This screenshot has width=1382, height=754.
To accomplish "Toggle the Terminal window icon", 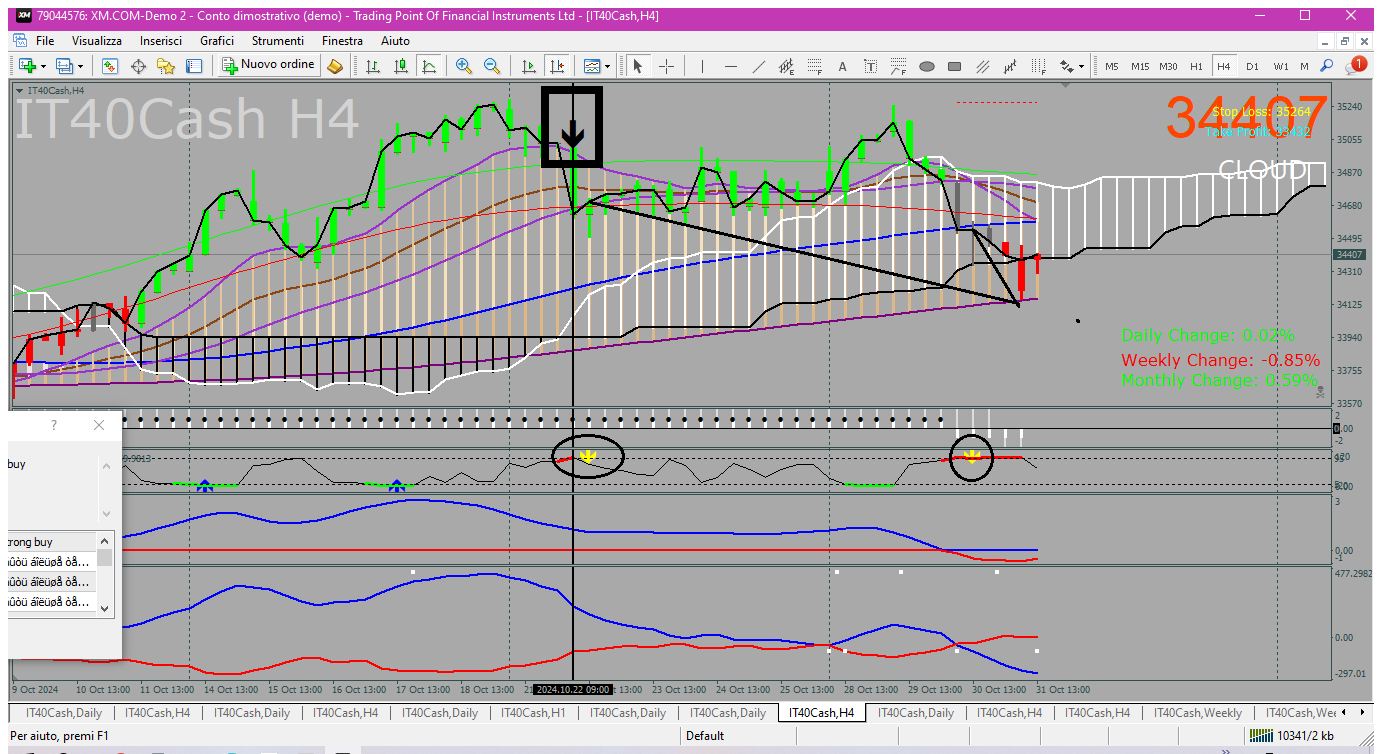I will click(x=194, y=66).
